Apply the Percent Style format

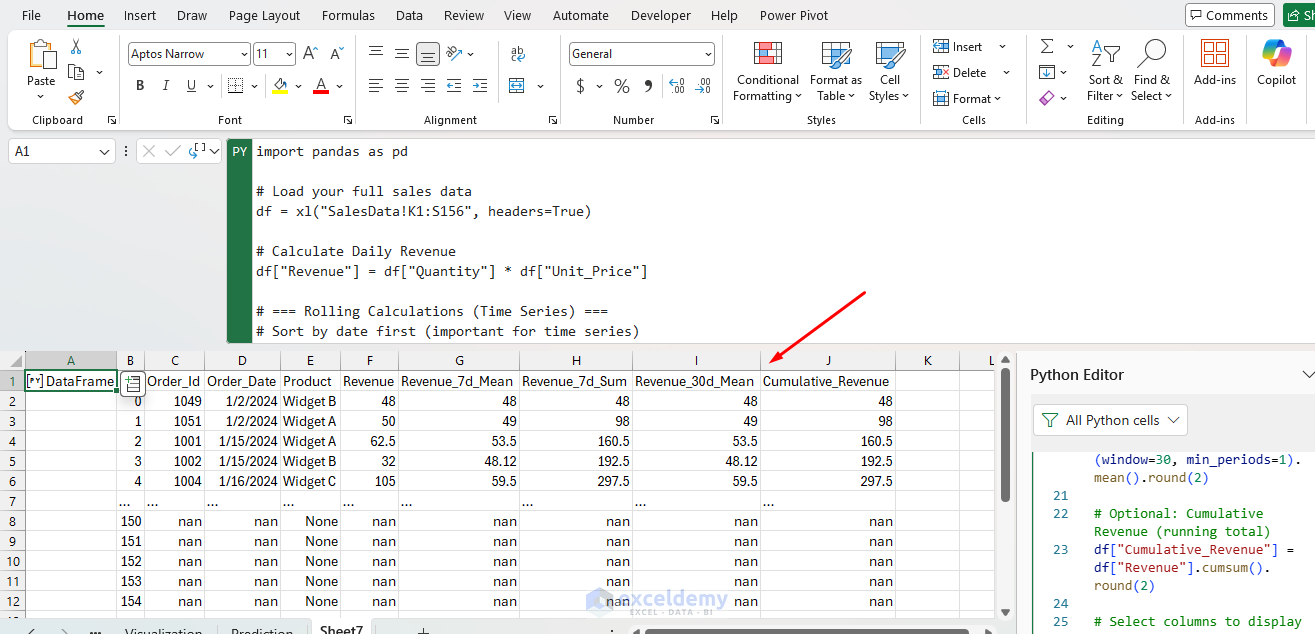click(x=622, y=86)
